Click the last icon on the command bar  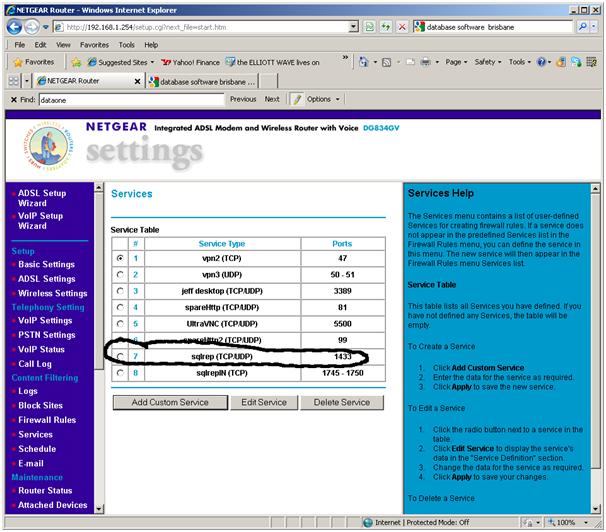pyautogui.click(x=591, y=62)
